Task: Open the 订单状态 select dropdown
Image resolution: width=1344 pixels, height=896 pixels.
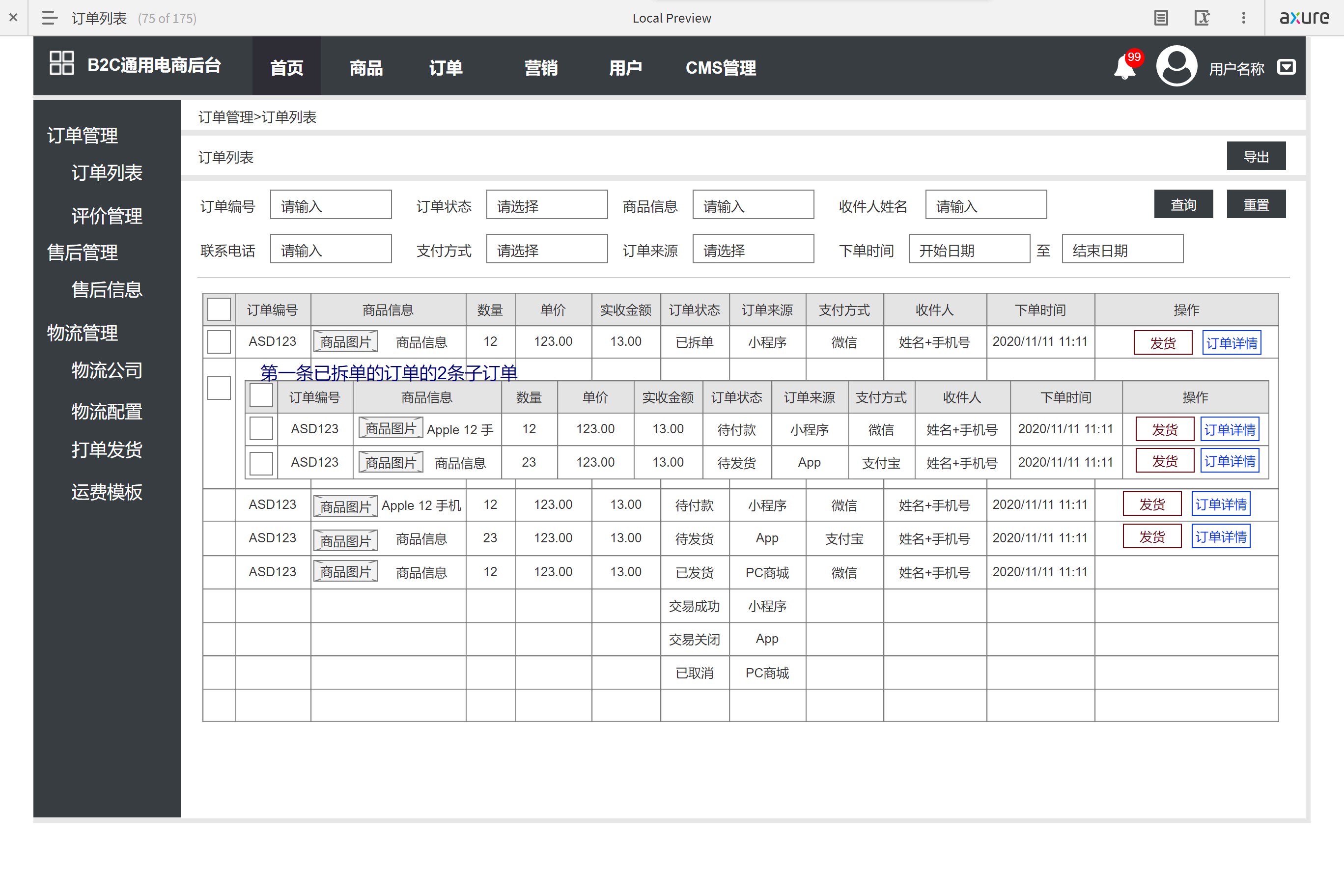Action: point(547,204)
